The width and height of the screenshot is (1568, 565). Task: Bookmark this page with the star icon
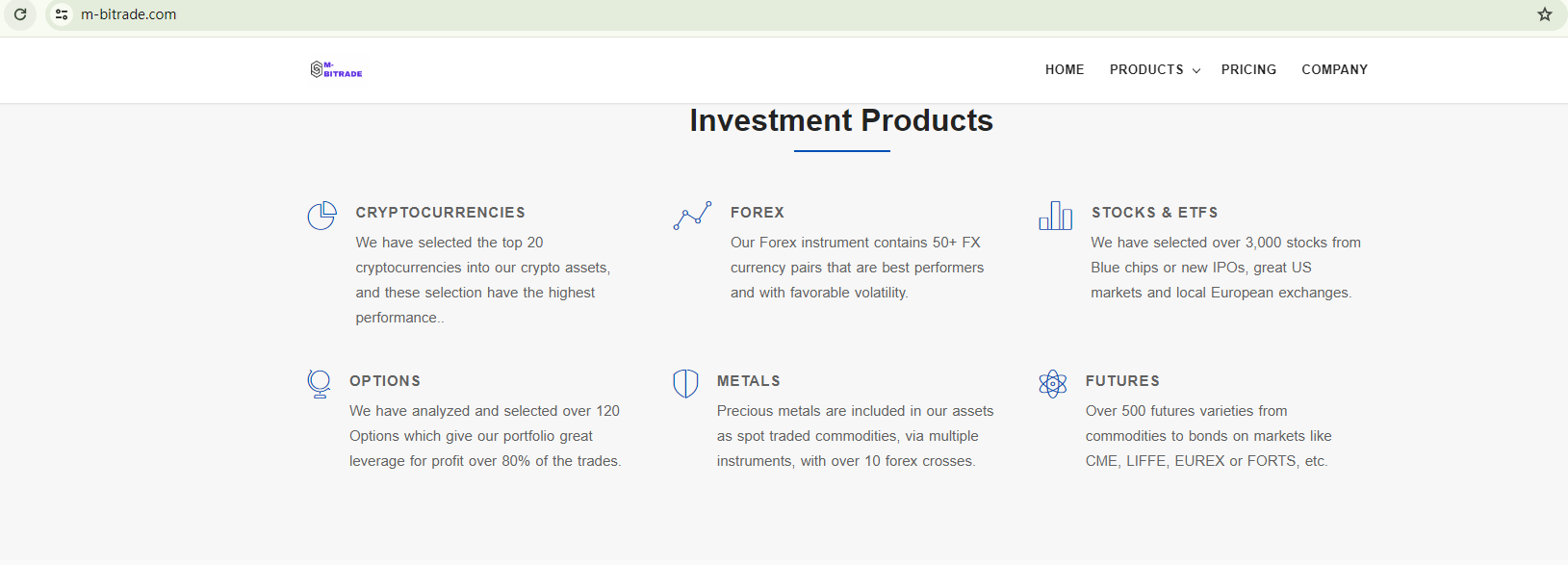tap(1545, 14)
